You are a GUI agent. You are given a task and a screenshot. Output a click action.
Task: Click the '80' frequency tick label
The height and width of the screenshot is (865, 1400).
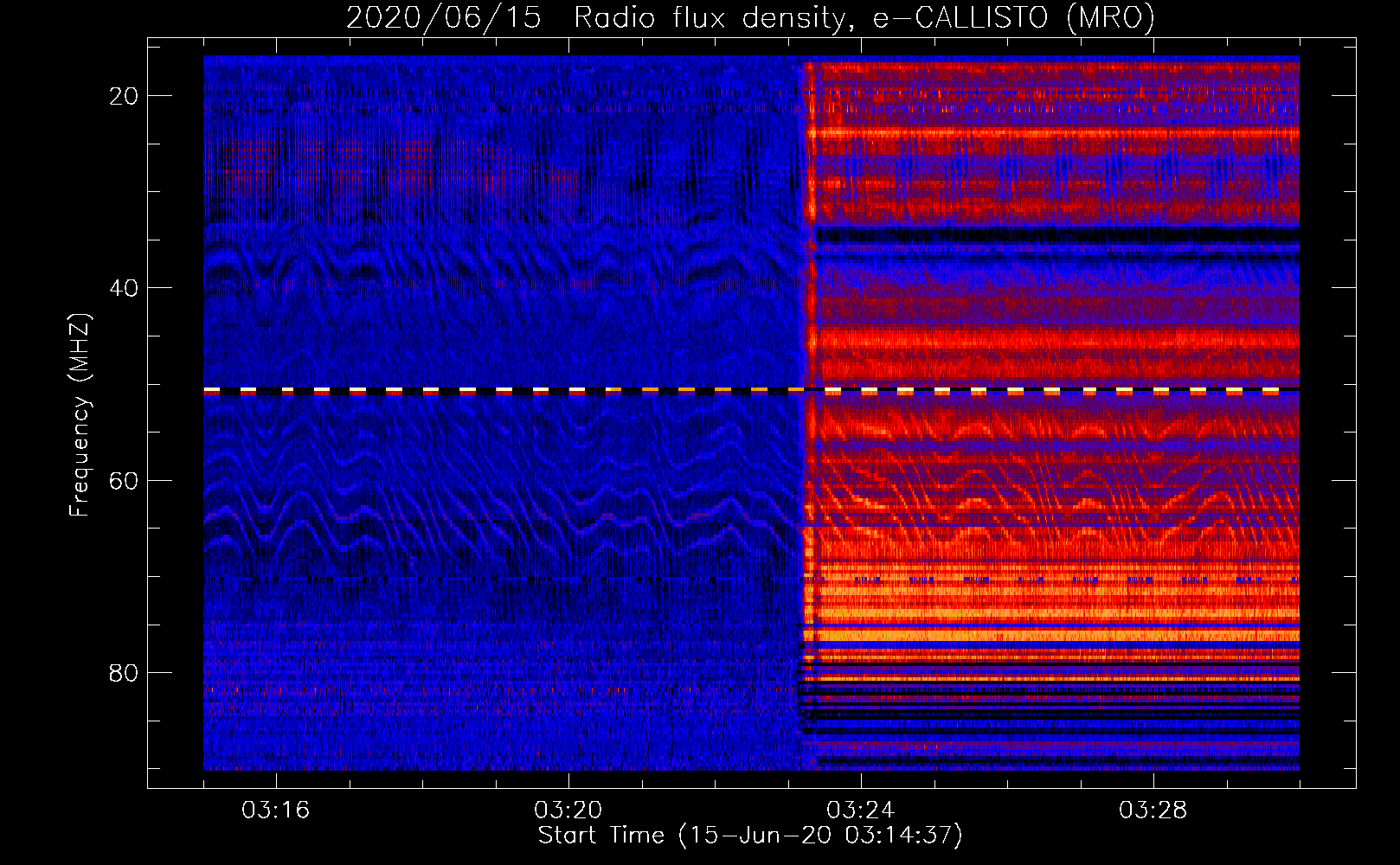124,672
